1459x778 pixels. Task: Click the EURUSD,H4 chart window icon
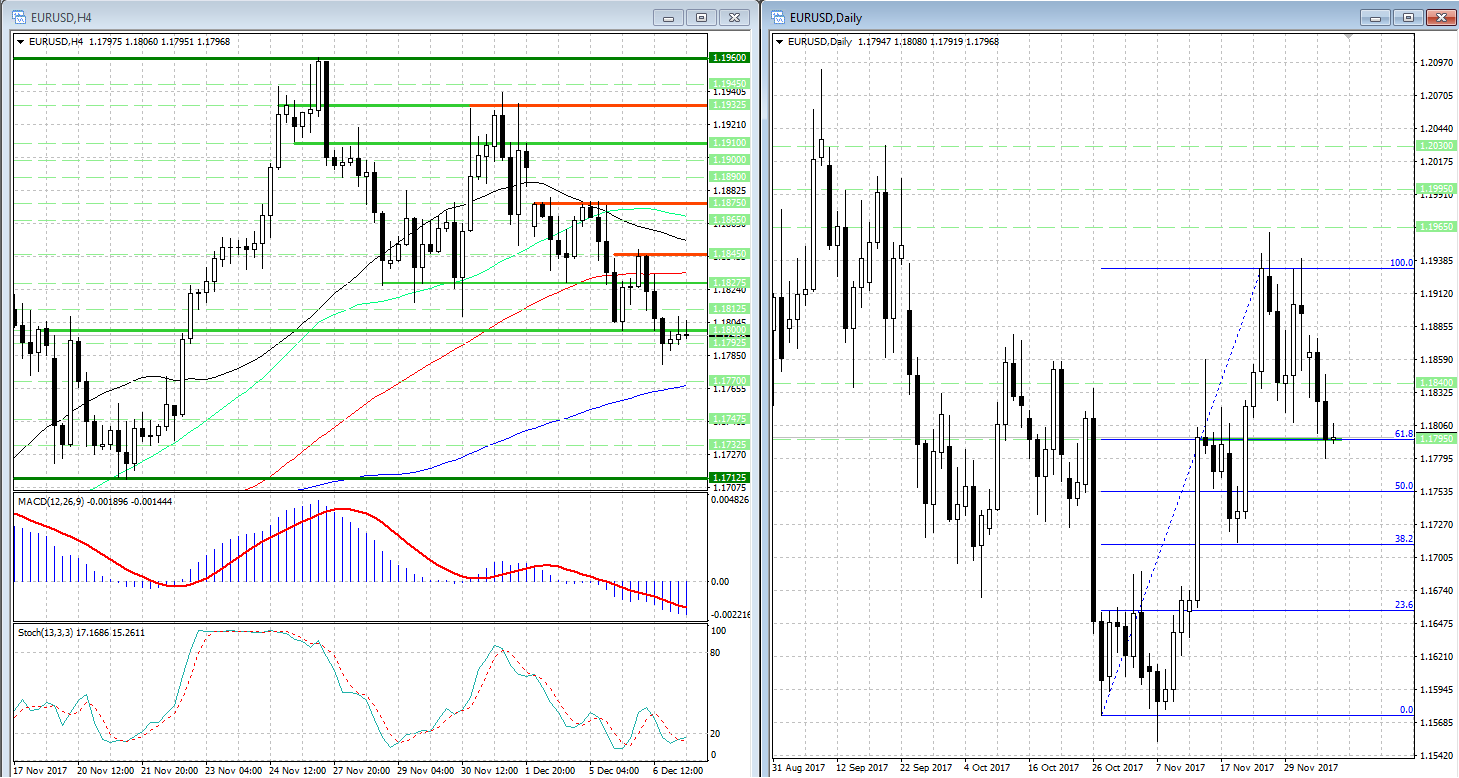coord(19,17)
